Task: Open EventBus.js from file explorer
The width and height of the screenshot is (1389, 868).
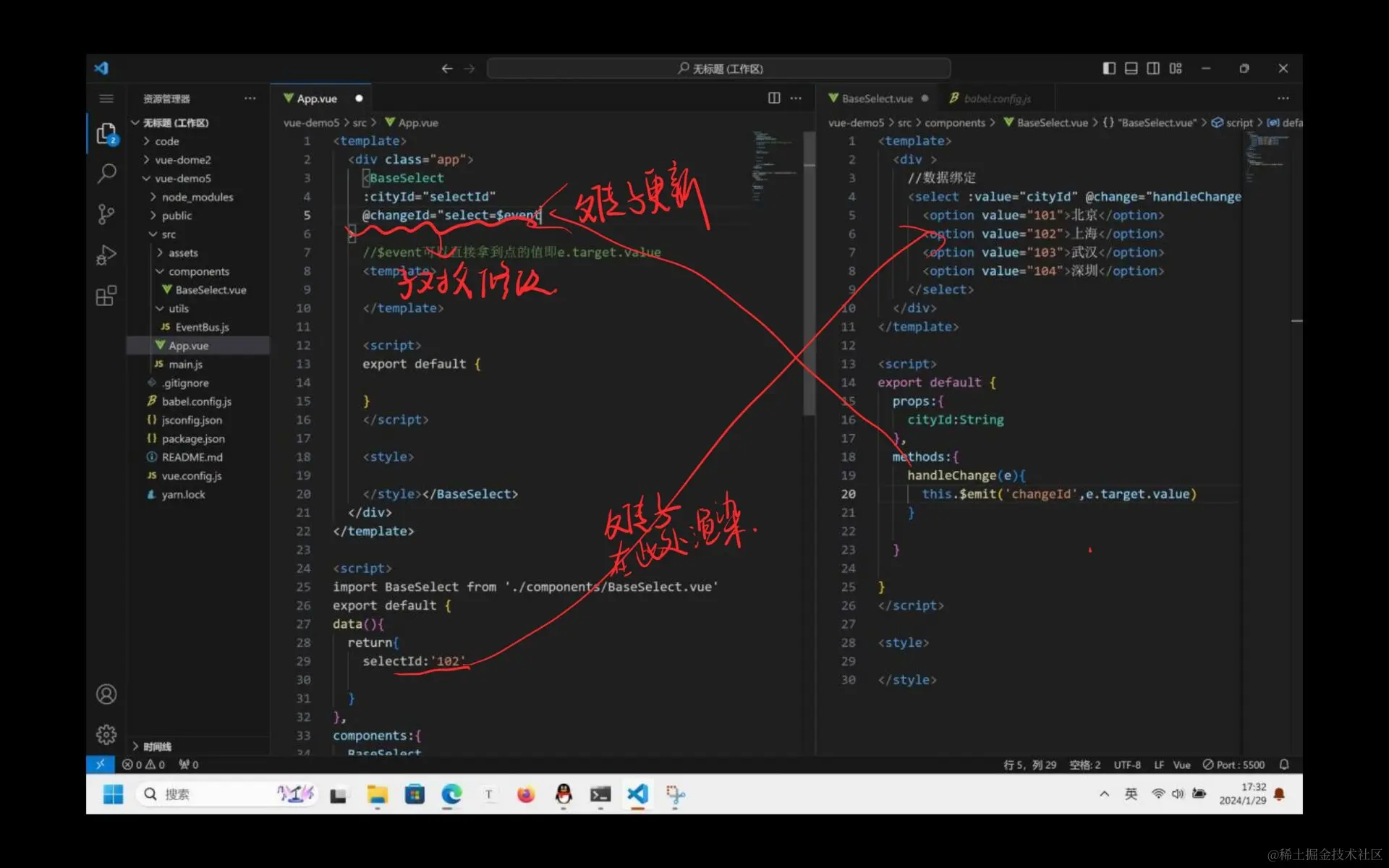Action: click(x=202, y=327)
